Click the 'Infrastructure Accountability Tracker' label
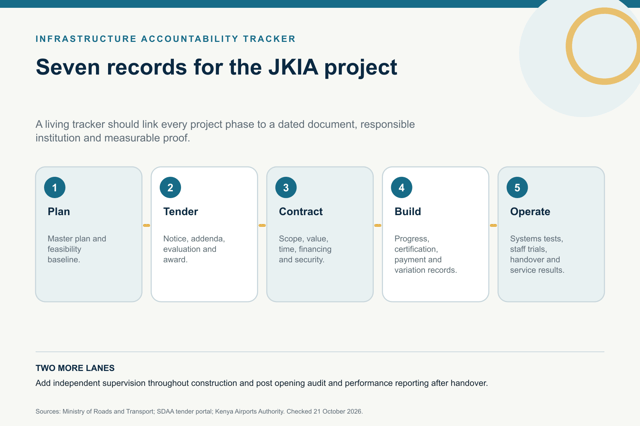The height and width of the screenshot is (426, 640). 165,39
